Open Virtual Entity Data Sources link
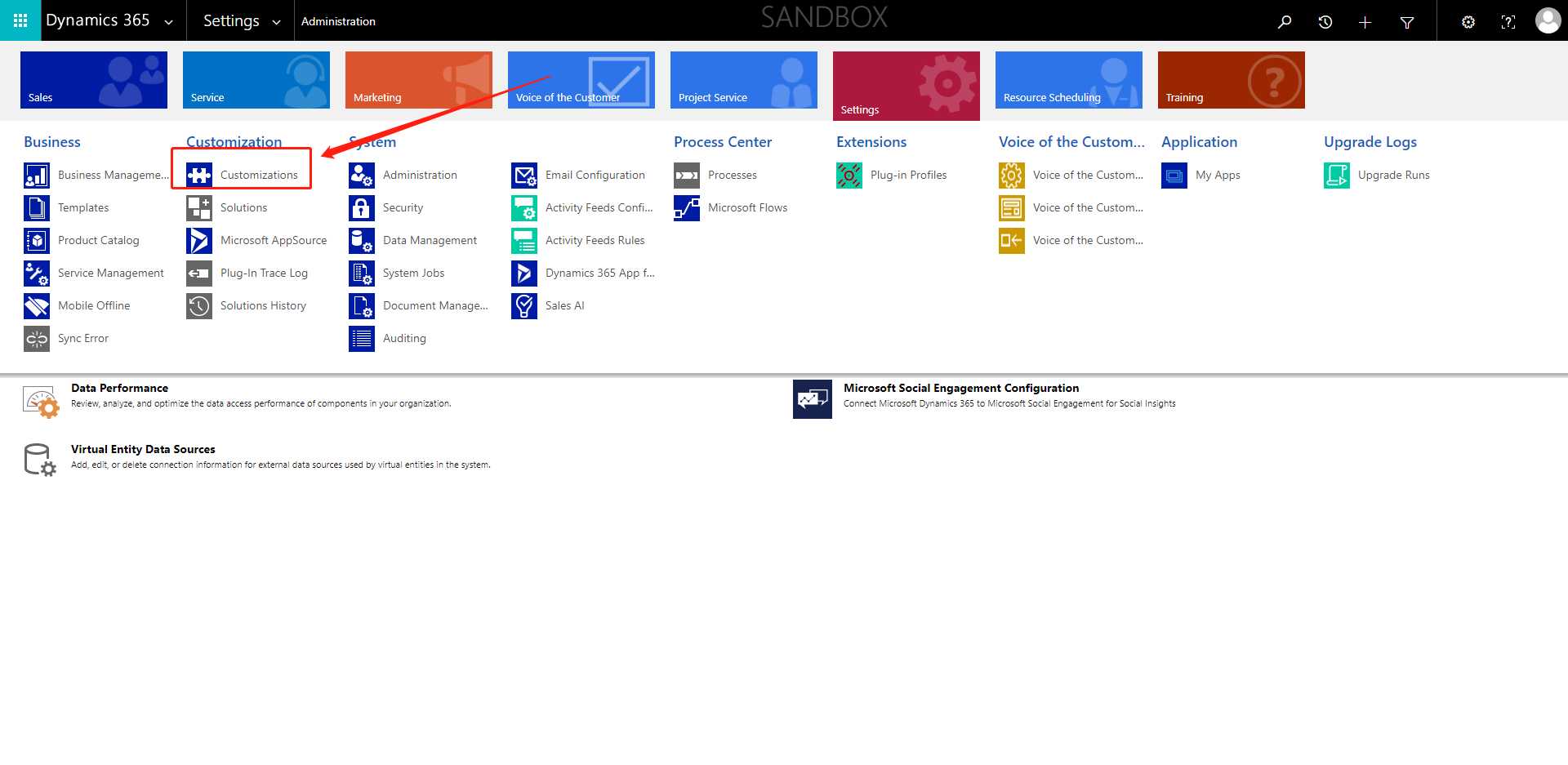The height and width of the screenshot is (765, 1568). point(143,449)
